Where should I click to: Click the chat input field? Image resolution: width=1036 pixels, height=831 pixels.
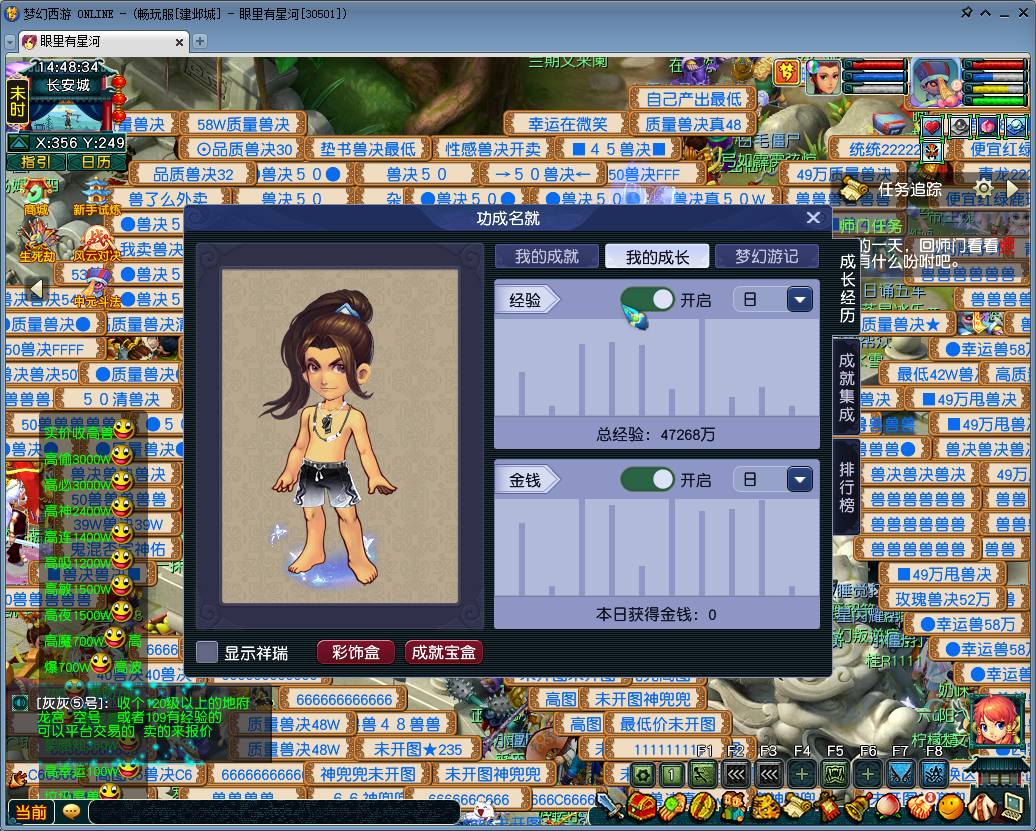[x=274, y=812]
